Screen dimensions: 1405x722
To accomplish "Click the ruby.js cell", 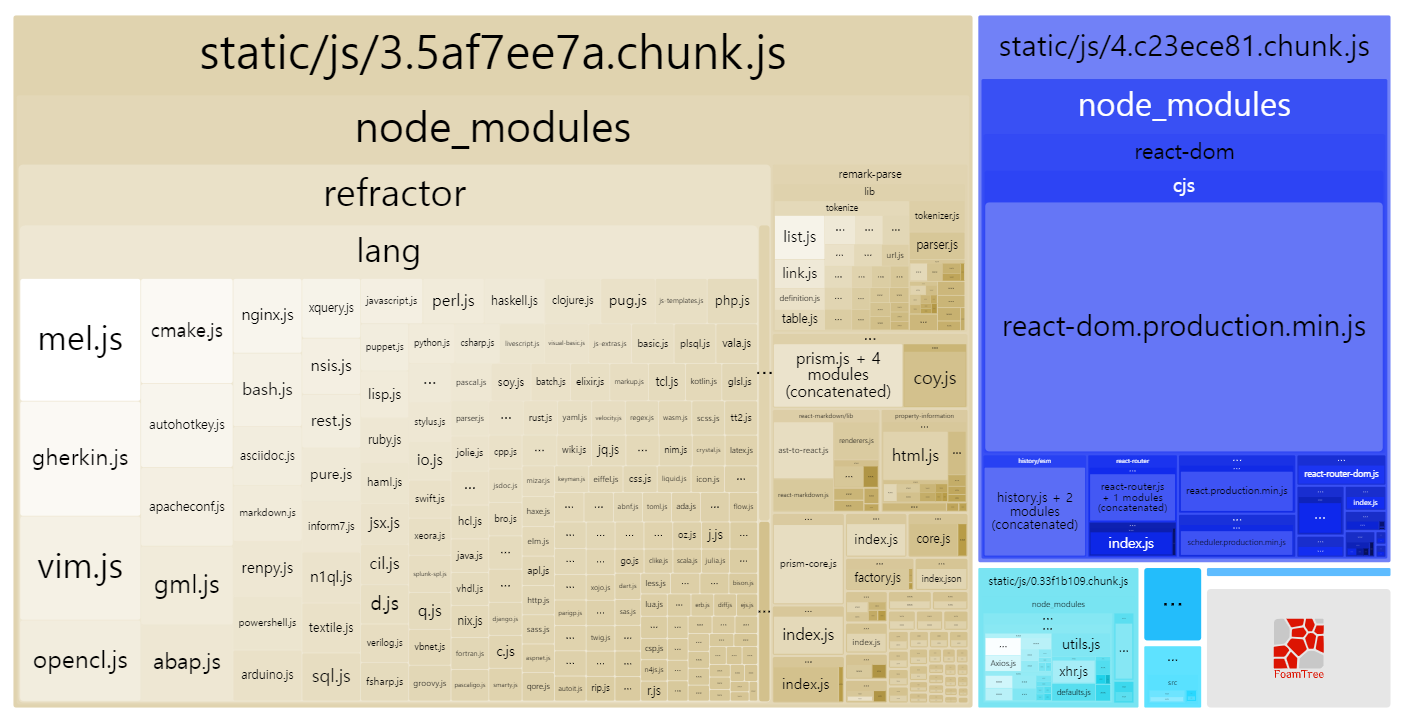I will click(x=384, y=439).
